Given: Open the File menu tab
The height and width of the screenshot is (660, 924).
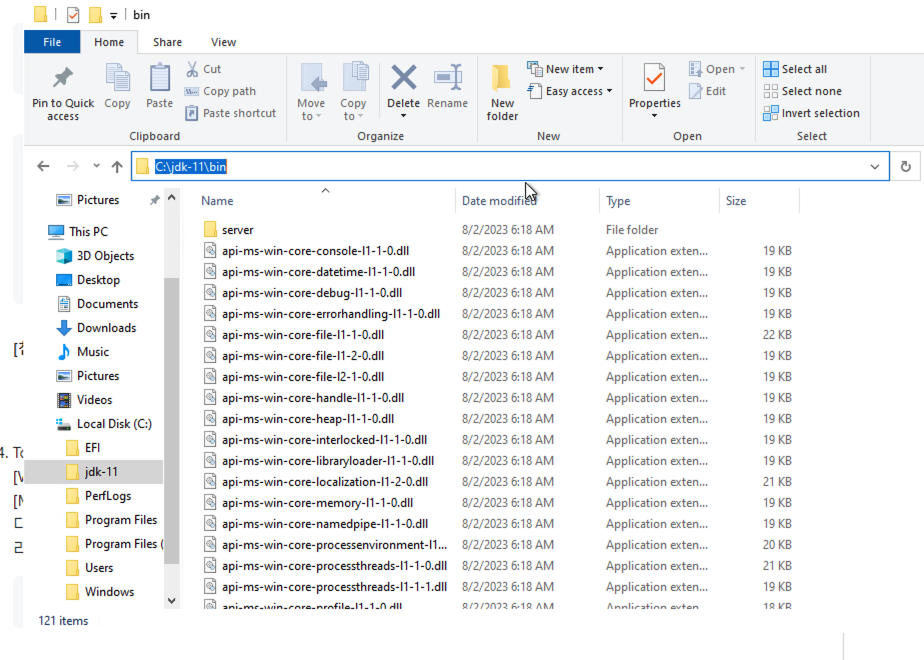Looking at the screenshot, I should pyautogui.click(x=52, y=42).
